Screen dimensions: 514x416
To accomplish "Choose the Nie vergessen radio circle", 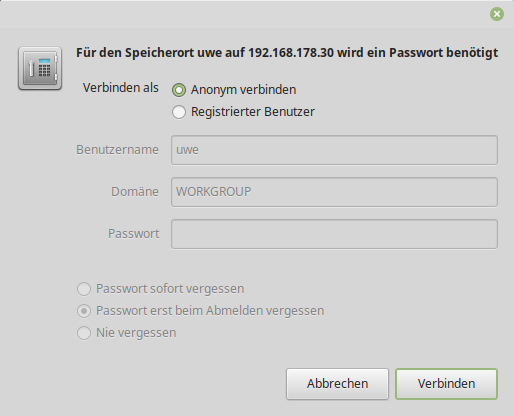I will [x=84, y=333].
